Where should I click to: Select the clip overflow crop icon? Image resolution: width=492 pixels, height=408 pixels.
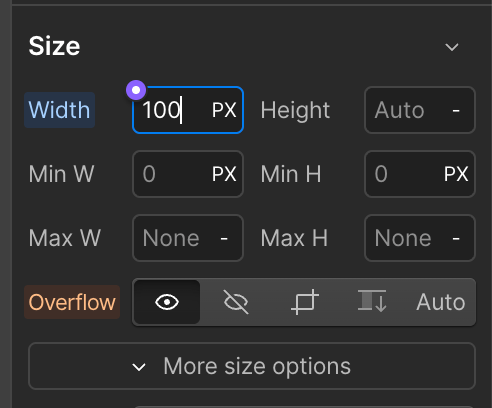click(305, 302)
